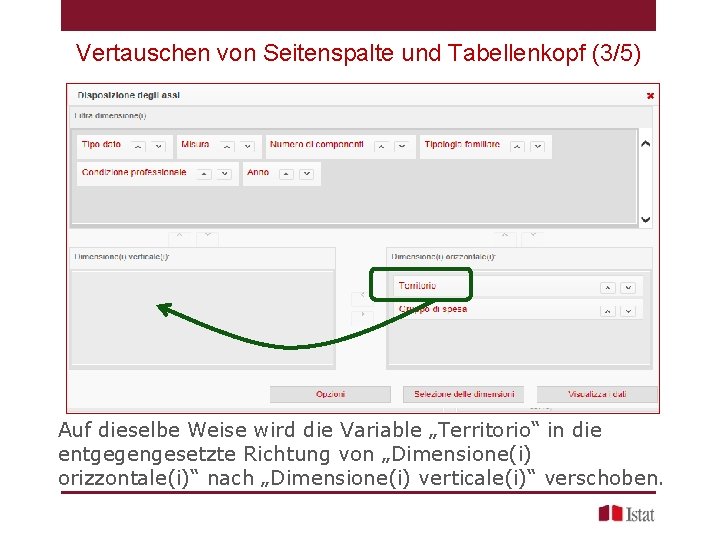720x540 pixels.
Task: Select the Misura dimension label
Action: click(195, 144)
